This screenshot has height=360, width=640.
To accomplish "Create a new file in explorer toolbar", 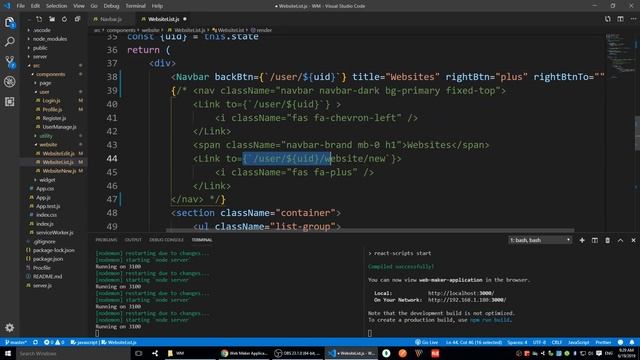I will tap(39, 19).
